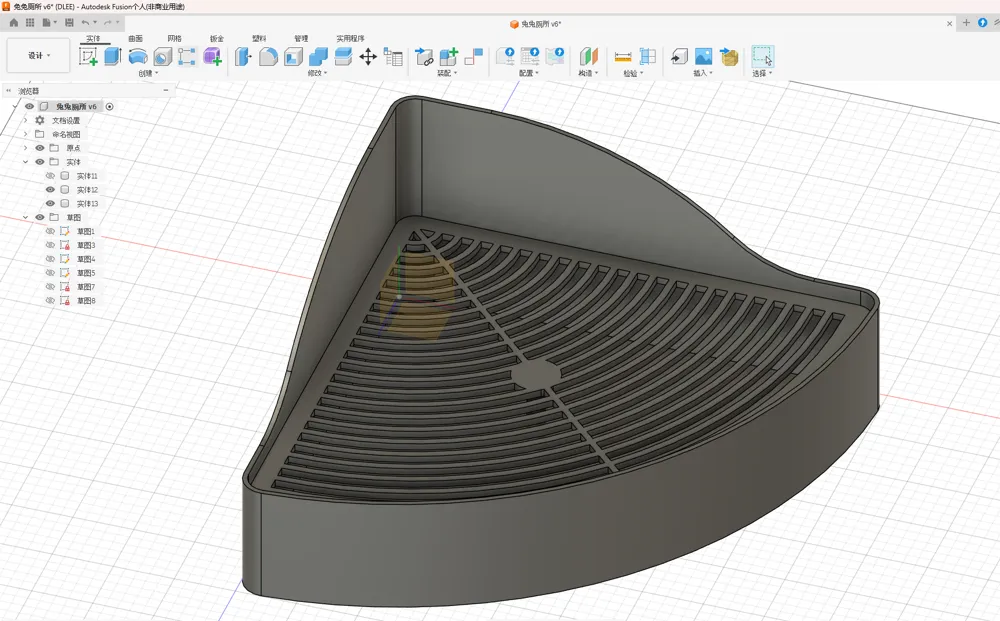Image resolution: width=1000 pixels, height=621 pixels.
Task: Select the Insert McMaster-Carr component tool
Action: [x=729, y=57]
